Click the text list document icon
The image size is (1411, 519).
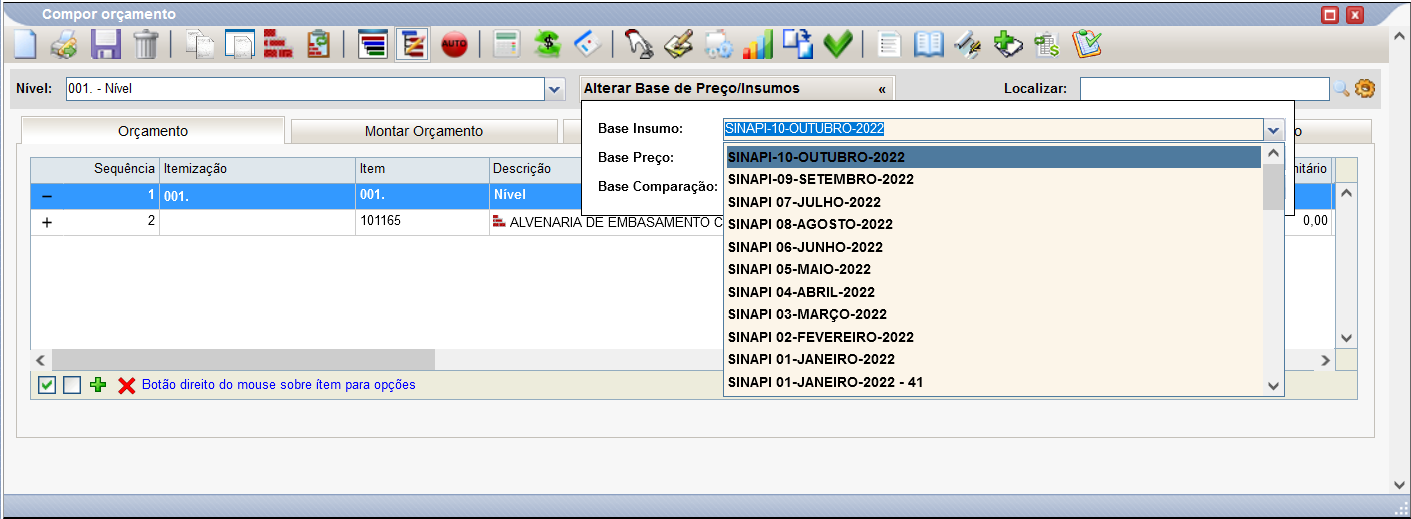(889, 44)
